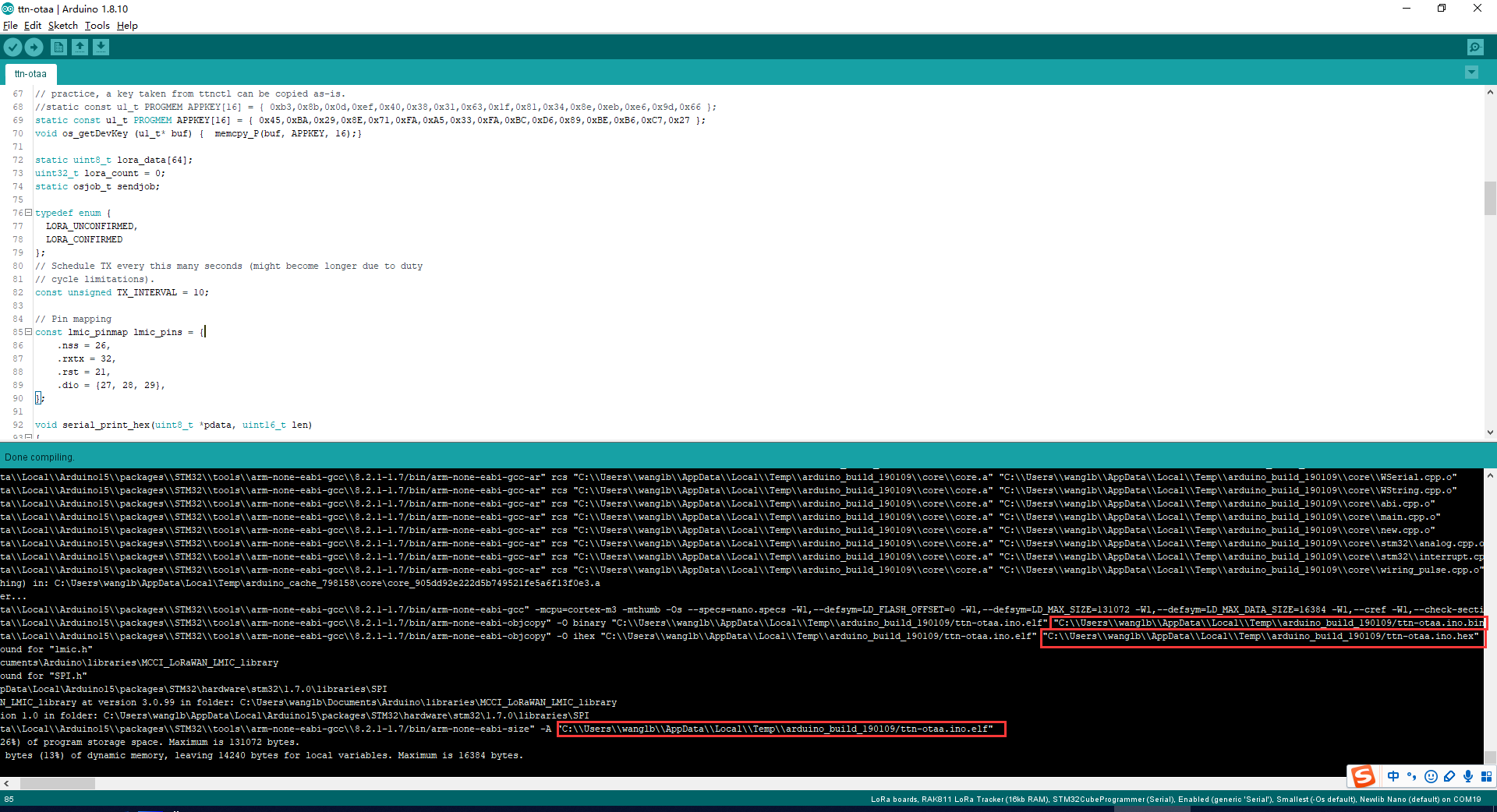The width and height of the screenshot is (1497, 812).
Task: Collapse the lmic_pinmap block on line 85
Action: [29, 331]
